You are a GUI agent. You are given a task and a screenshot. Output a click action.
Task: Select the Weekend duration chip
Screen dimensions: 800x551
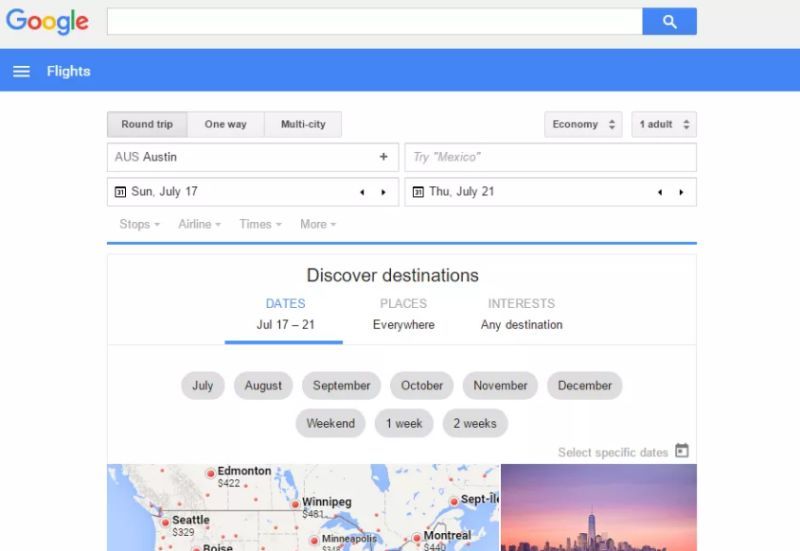[331, 423]
